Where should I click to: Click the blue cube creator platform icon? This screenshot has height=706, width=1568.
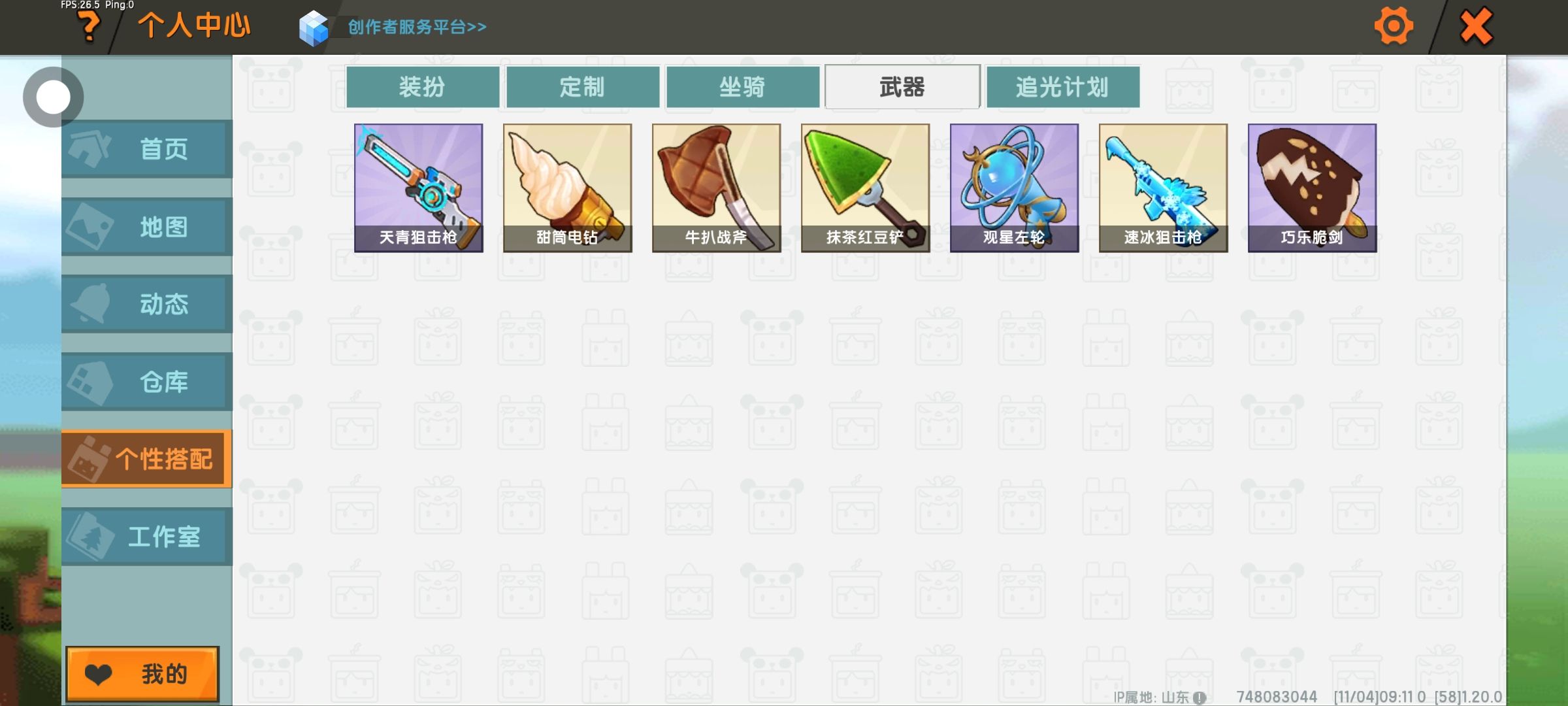pos(314,28)
